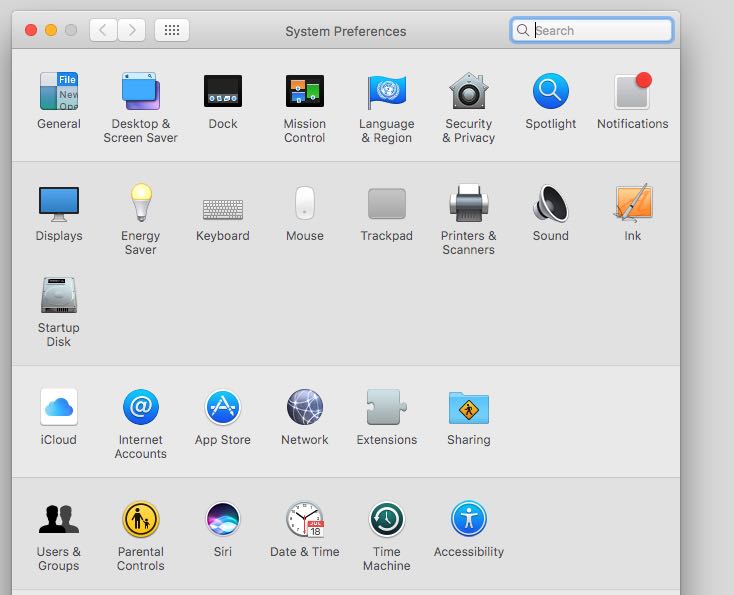Image resolution: width=734 pixels, height=595 pixels.
Task: Click in the Search field
Action: [600, 30]
